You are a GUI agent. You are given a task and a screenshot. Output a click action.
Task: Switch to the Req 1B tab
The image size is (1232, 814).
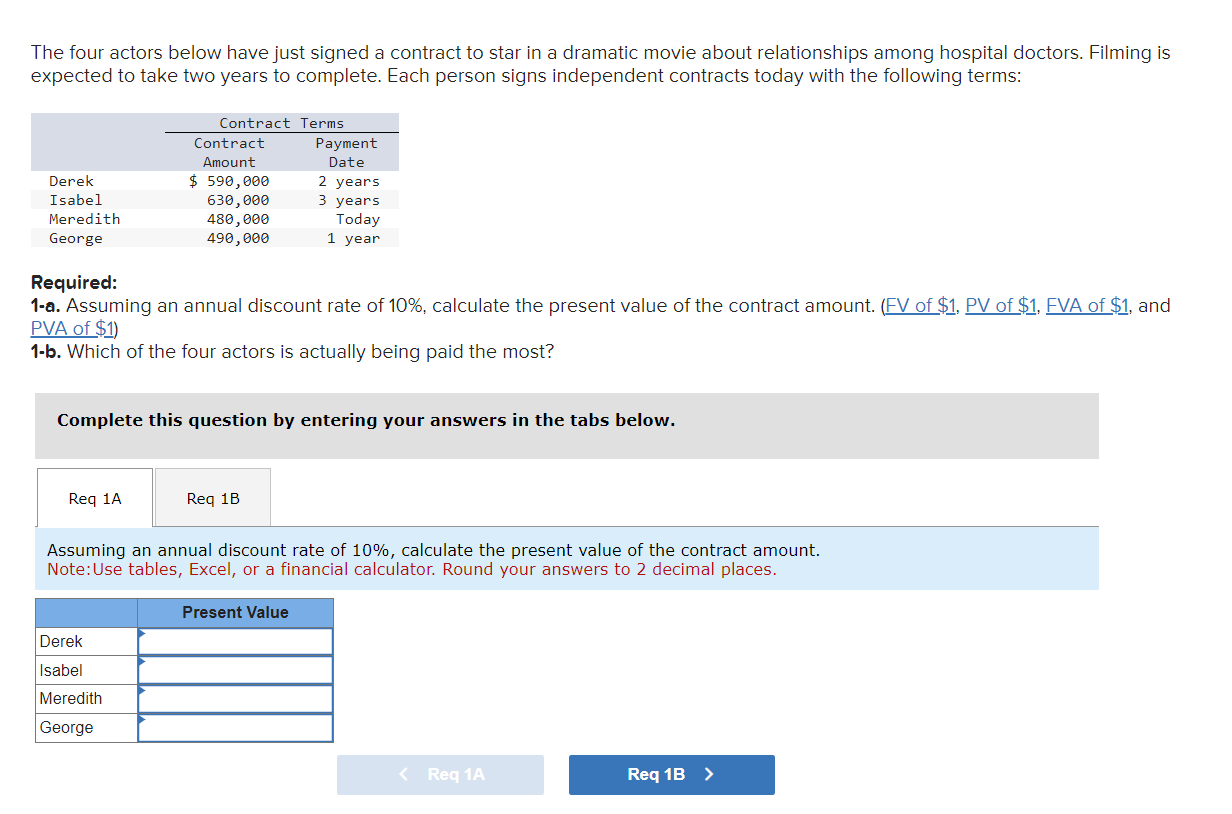(213, 498)
